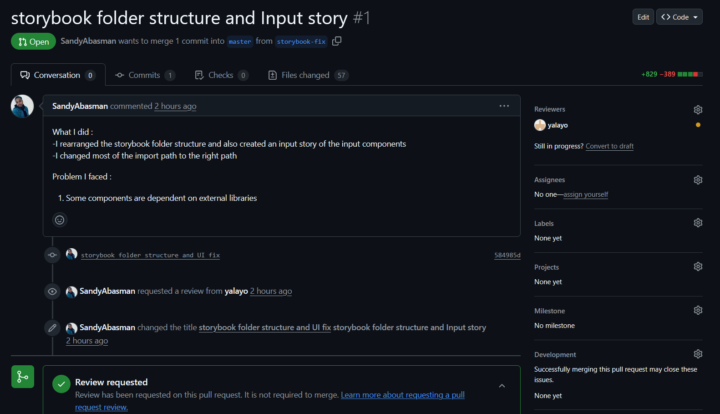Screen dimensions: 720x414
Task: Open the Assignees gear settings
Action: 698,180
